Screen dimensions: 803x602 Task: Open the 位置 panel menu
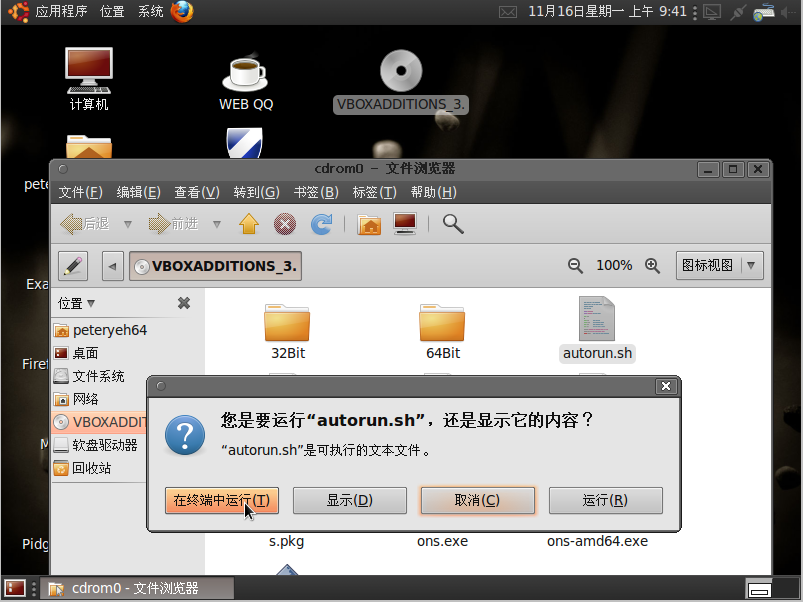coord(112,11)
